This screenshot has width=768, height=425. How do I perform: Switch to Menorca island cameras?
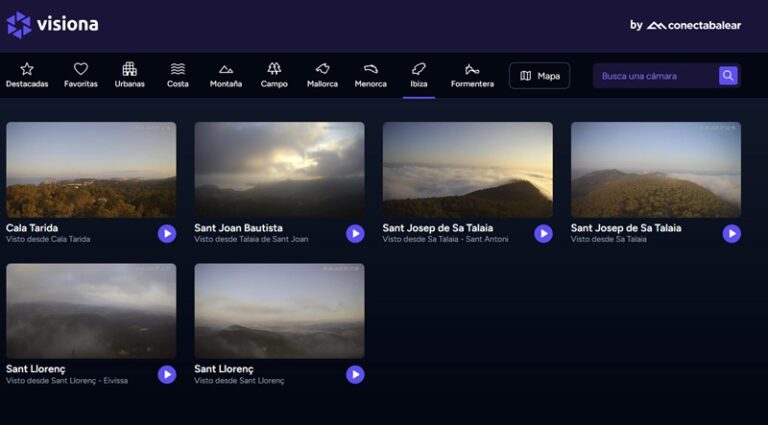point(371,75)
